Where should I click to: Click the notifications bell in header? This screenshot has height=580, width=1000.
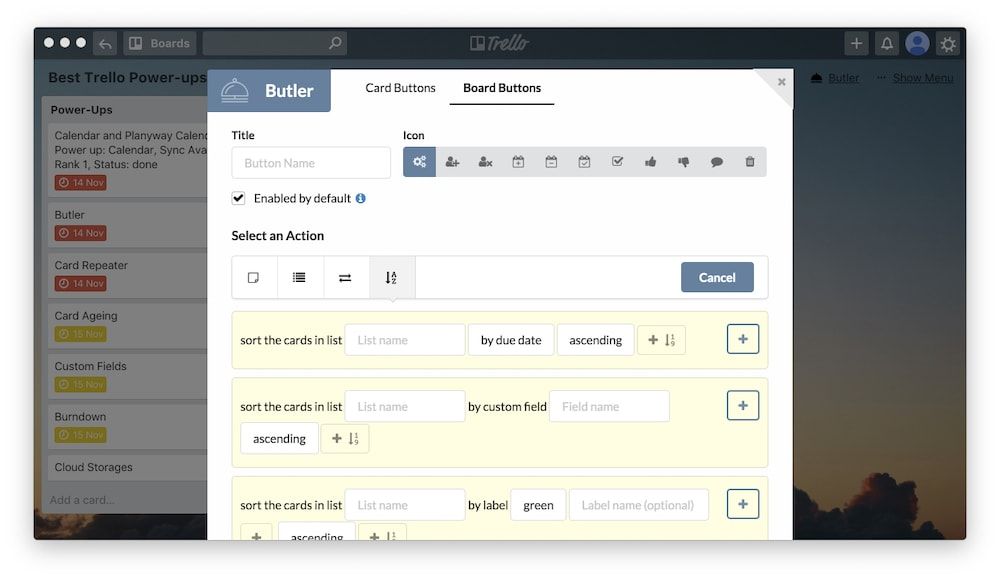point(886,43)
